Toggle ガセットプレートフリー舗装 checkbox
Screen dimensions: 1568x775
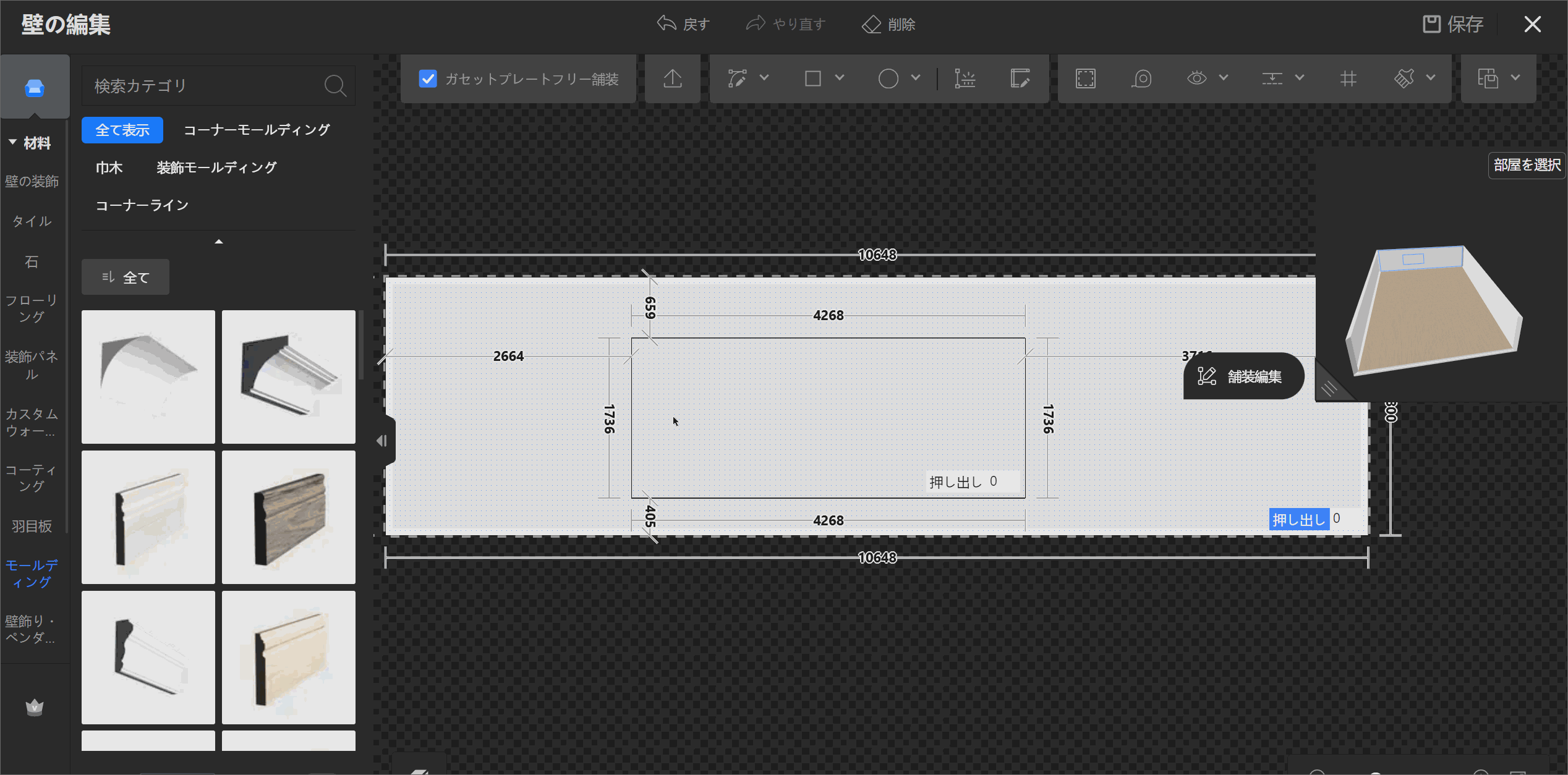(428, 78)
